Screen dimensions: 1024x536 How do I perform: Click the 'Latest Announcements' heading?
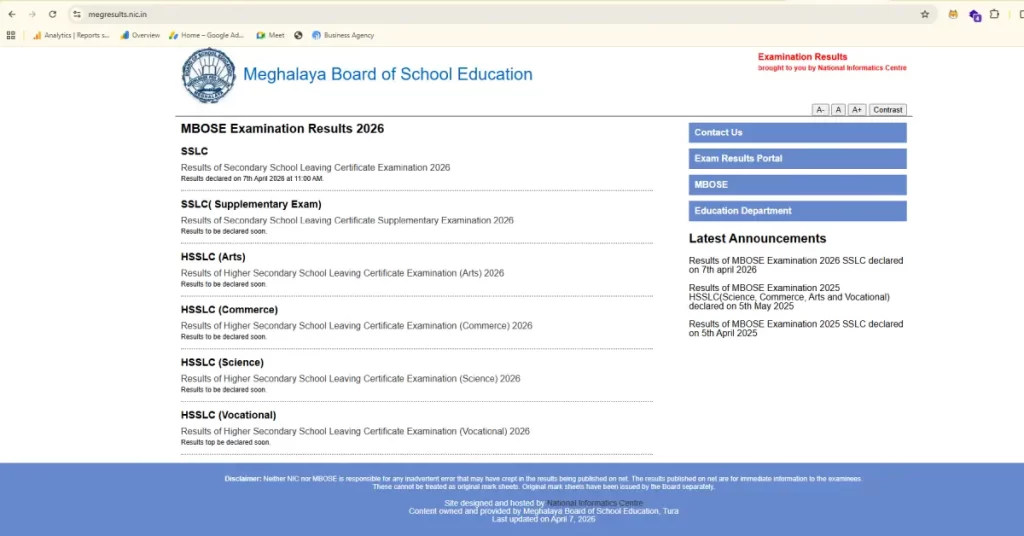tap(758, 239)
